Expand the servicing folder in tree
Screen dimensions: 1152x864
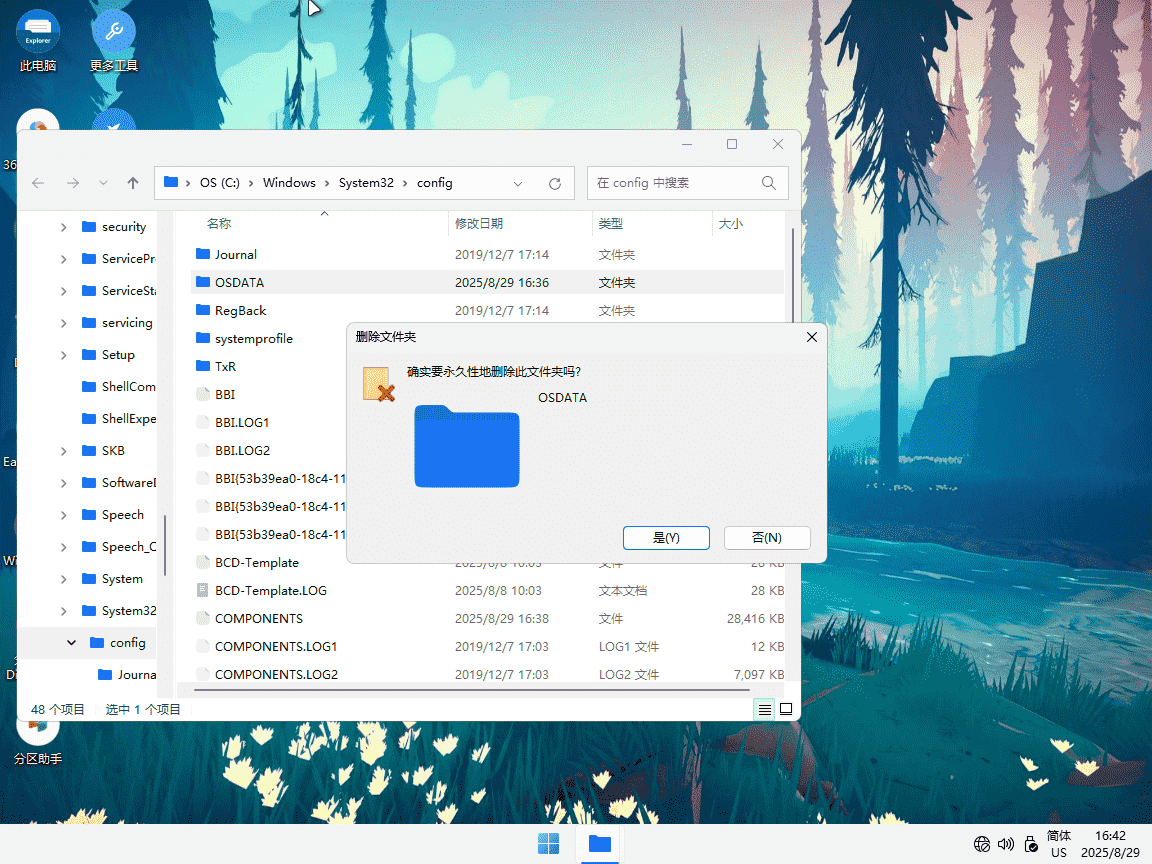[64, 323]
